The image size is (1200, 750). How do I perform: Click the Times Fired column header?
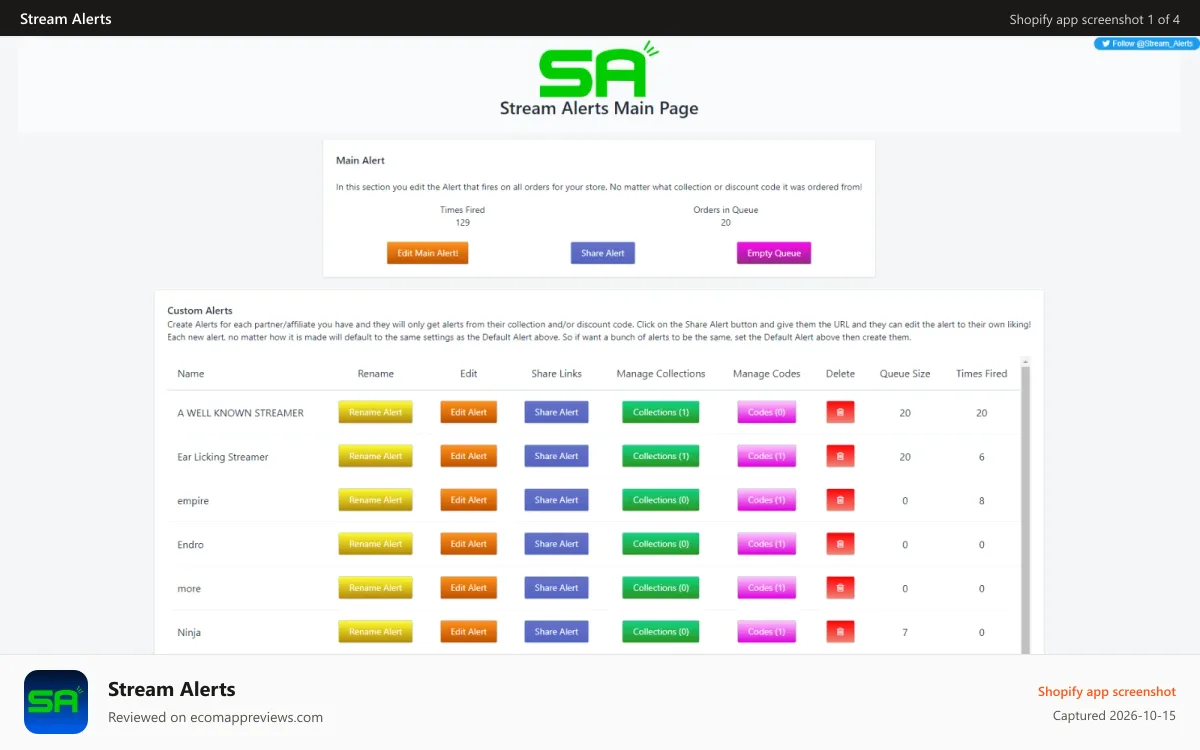[982, 374]
